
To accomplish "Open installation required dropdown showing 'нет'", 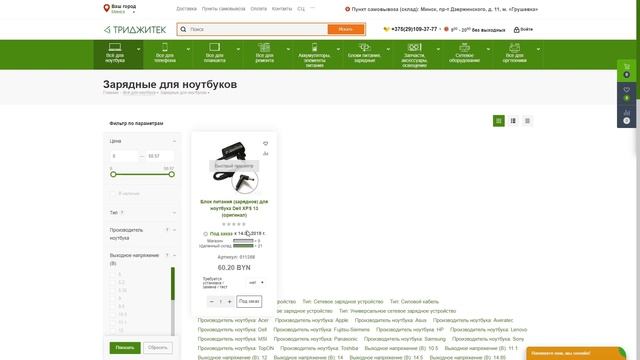I will pos(256,282).
